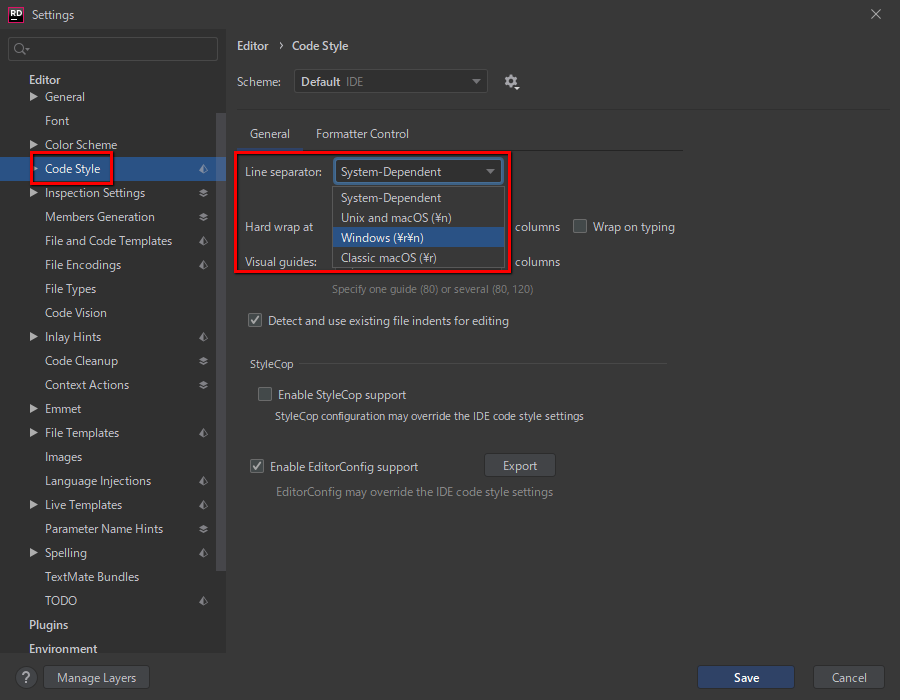Image resolution: width=900 pixels, height=700 pixels.
Task: Click layer icon beside Inlay Hints
Action: [203, 337]
